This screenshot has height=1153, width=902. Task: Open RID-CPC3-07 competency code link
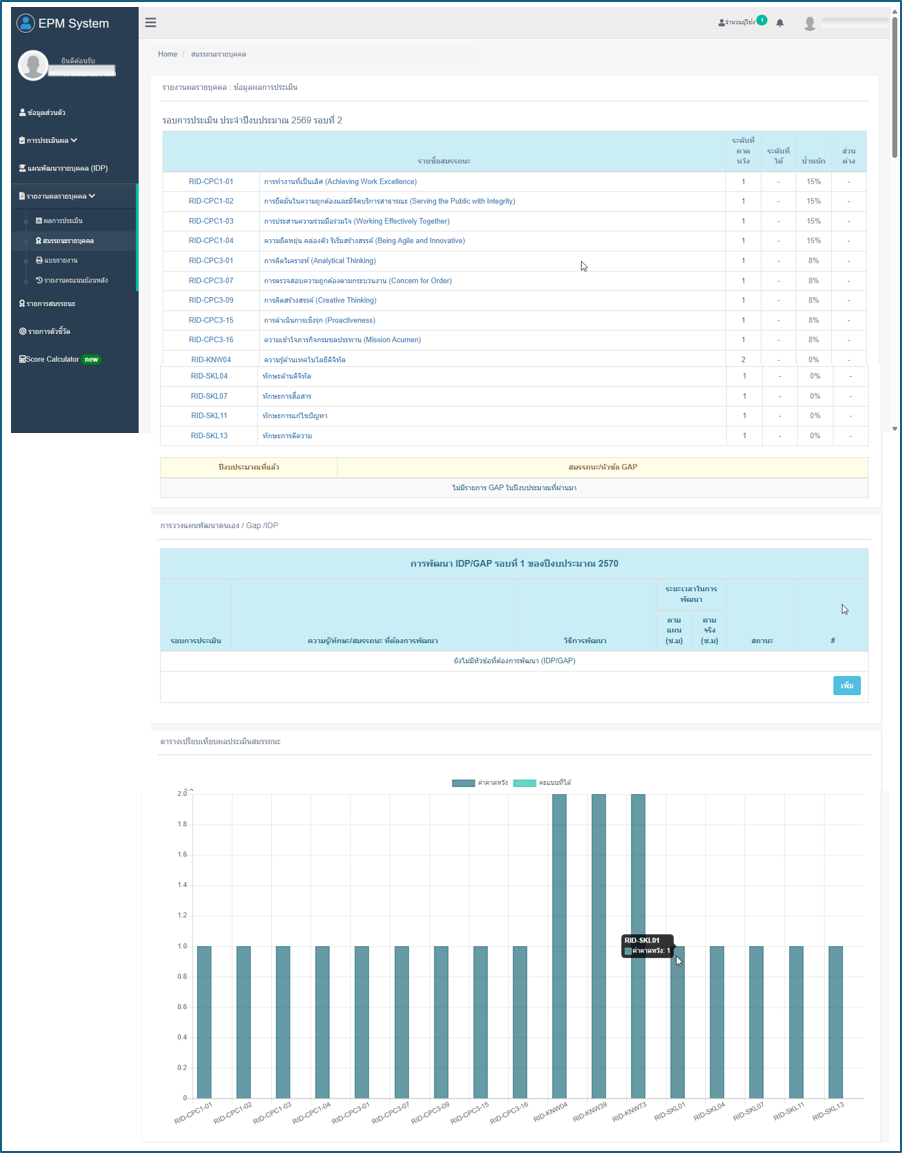click(211, 281)
